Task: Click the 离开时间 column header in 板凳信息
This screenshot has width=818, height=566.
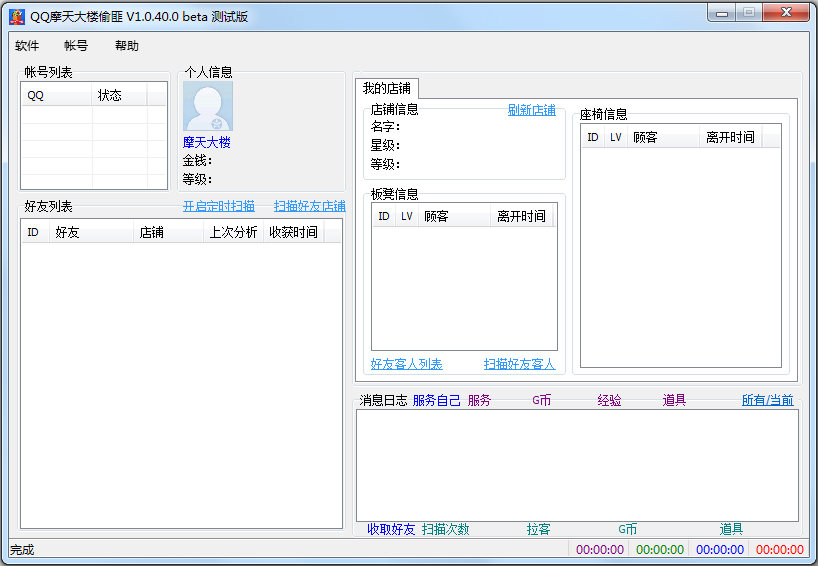Action: (x=521, y=216)
